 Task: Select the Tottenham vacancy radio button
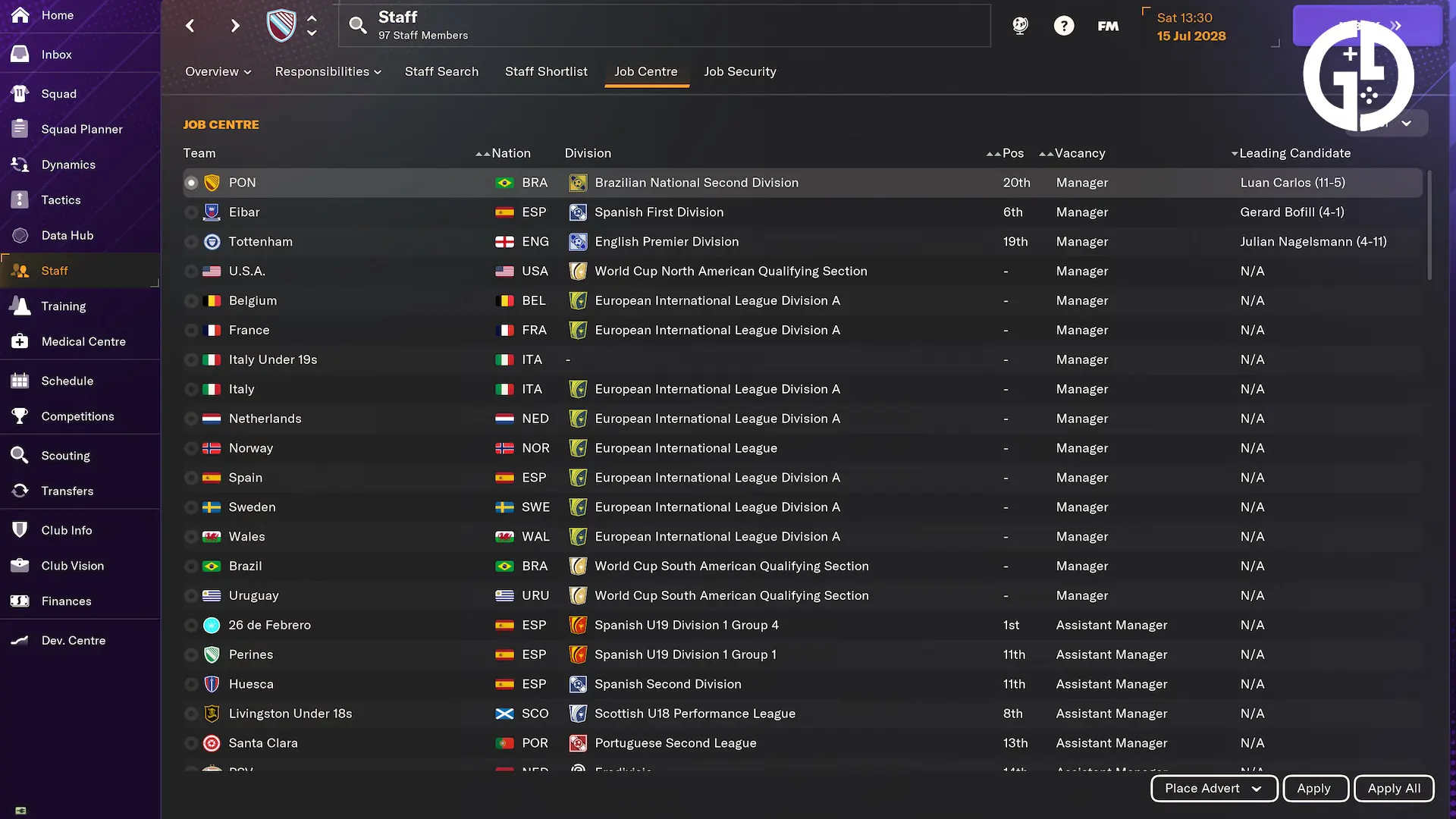click(x=191, y=242)
